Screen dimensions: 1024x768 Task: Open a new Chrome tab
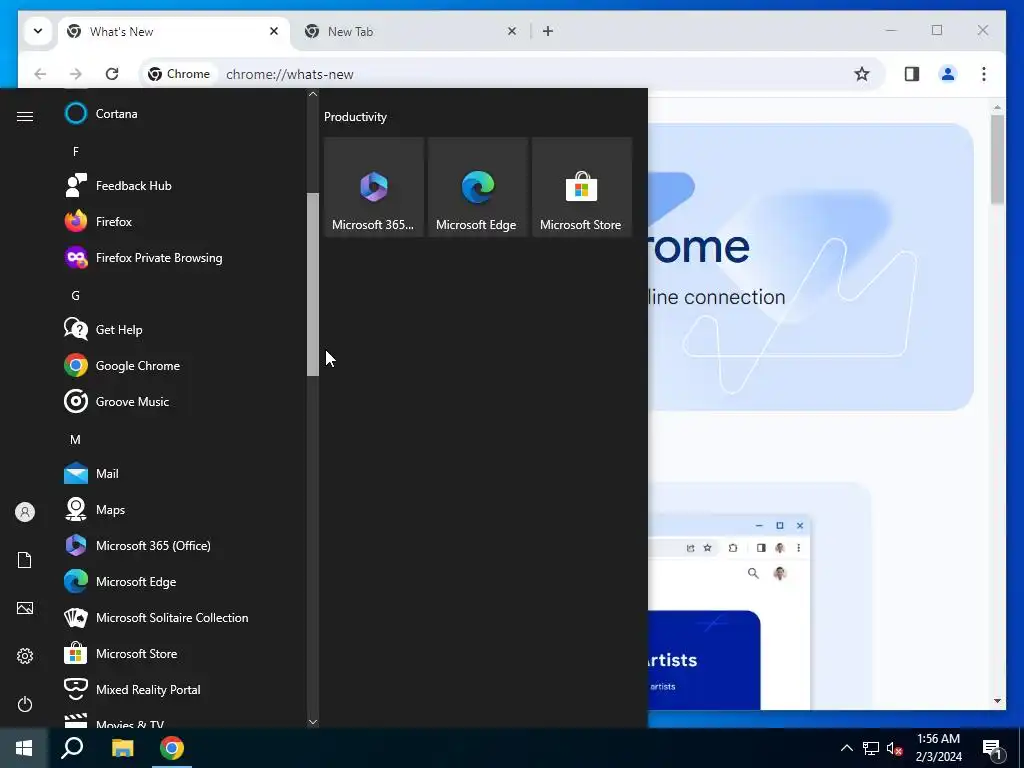click(x=548, y=31)
